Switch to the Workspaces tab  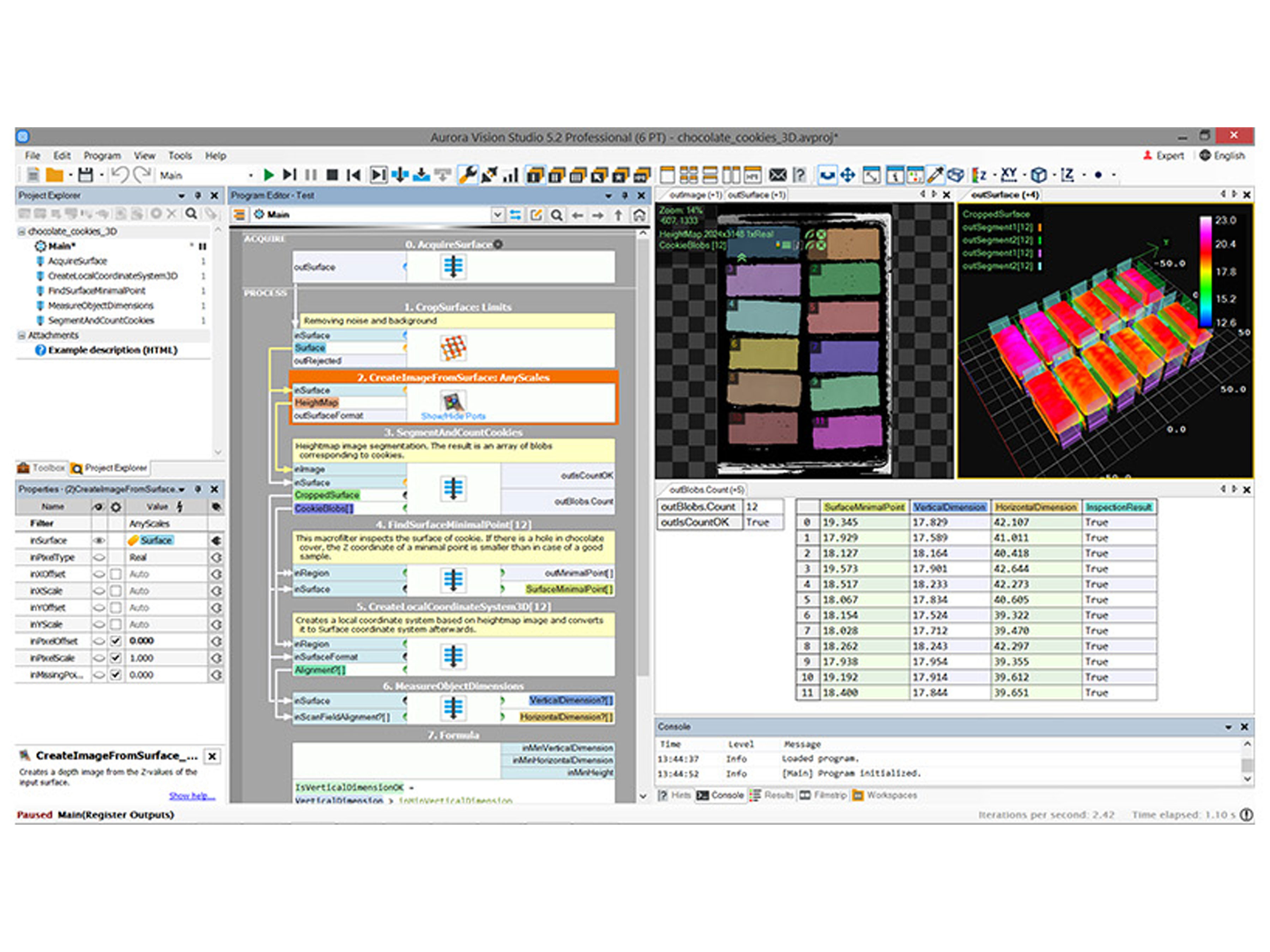(x=885, y=795)
